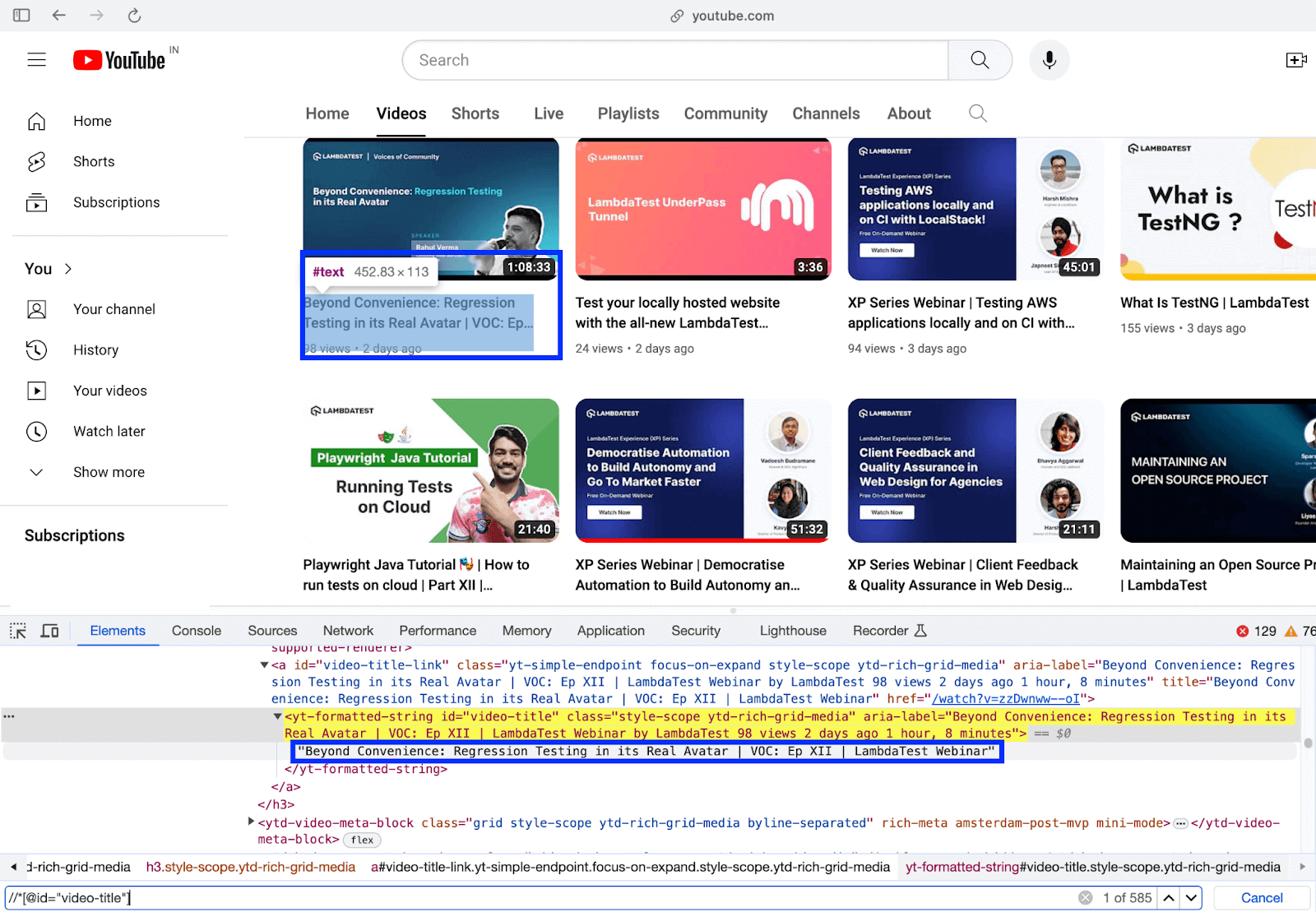The height and width of the screenshot is (912, 1316).
Task: Select the a#video-title-link breadcrumb
Action: tap(630, 867)
